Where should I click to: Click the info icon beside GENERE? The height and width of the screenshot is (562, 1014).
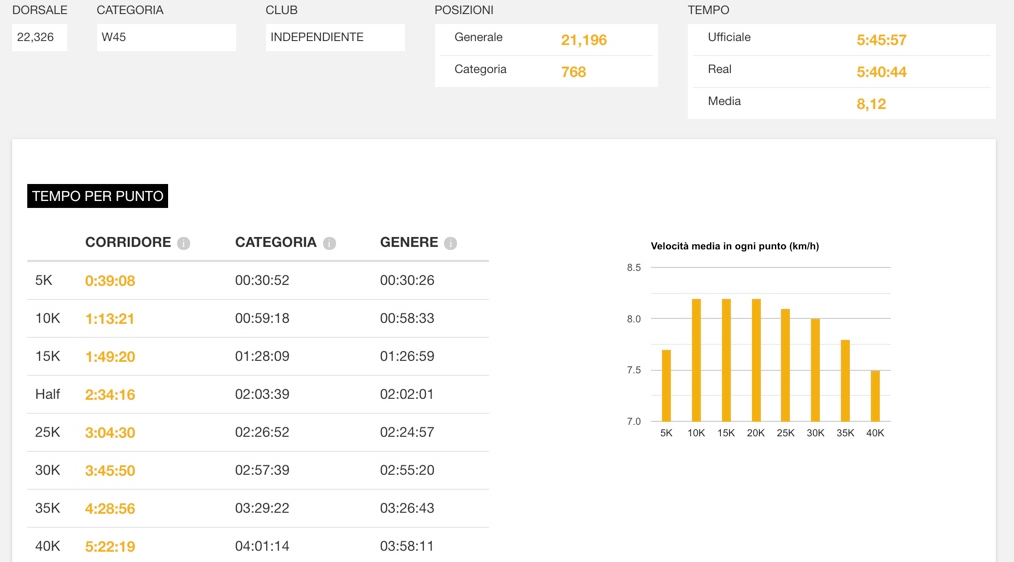(x=451, y=243)
